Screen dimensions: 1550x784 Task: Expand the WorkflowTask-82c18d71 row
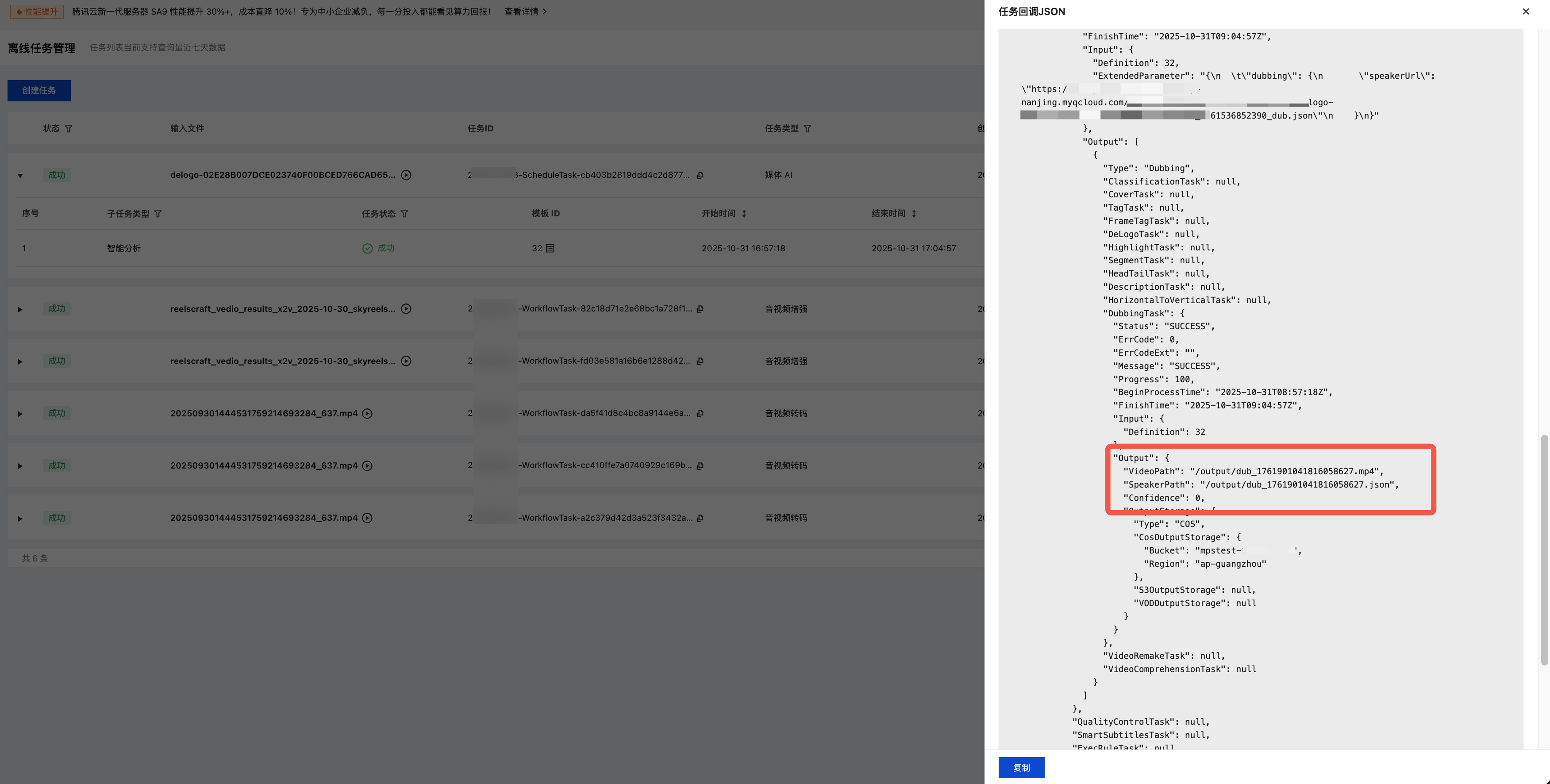20,309
